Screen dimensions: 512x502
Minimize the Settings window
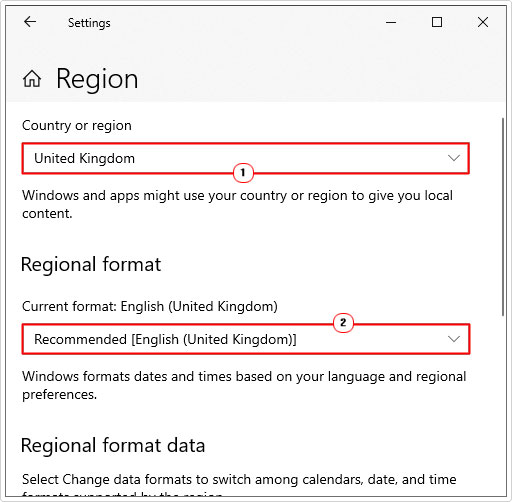[x=391, y=22]
